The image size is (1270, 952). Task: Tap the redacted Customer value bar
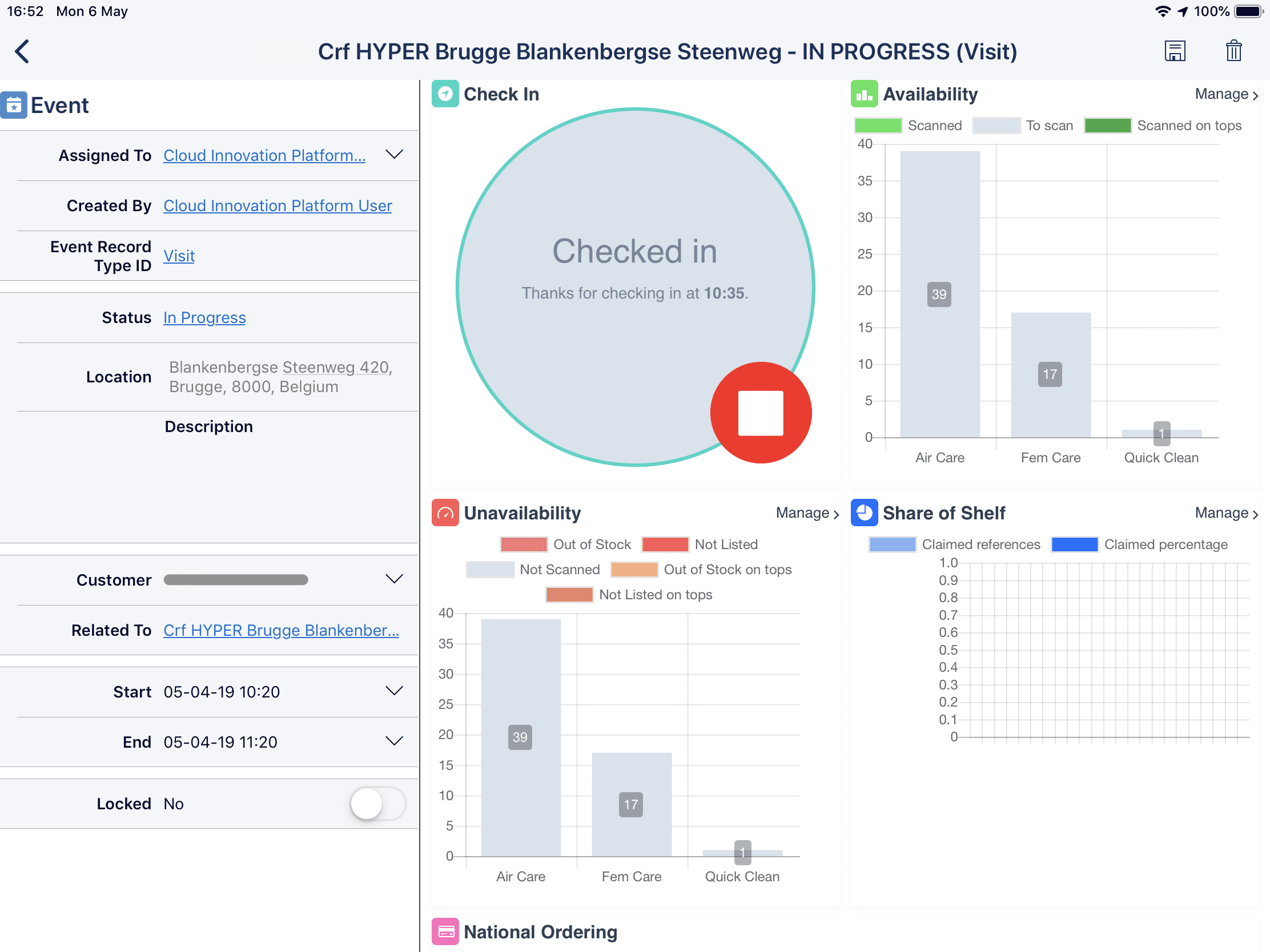236,579
